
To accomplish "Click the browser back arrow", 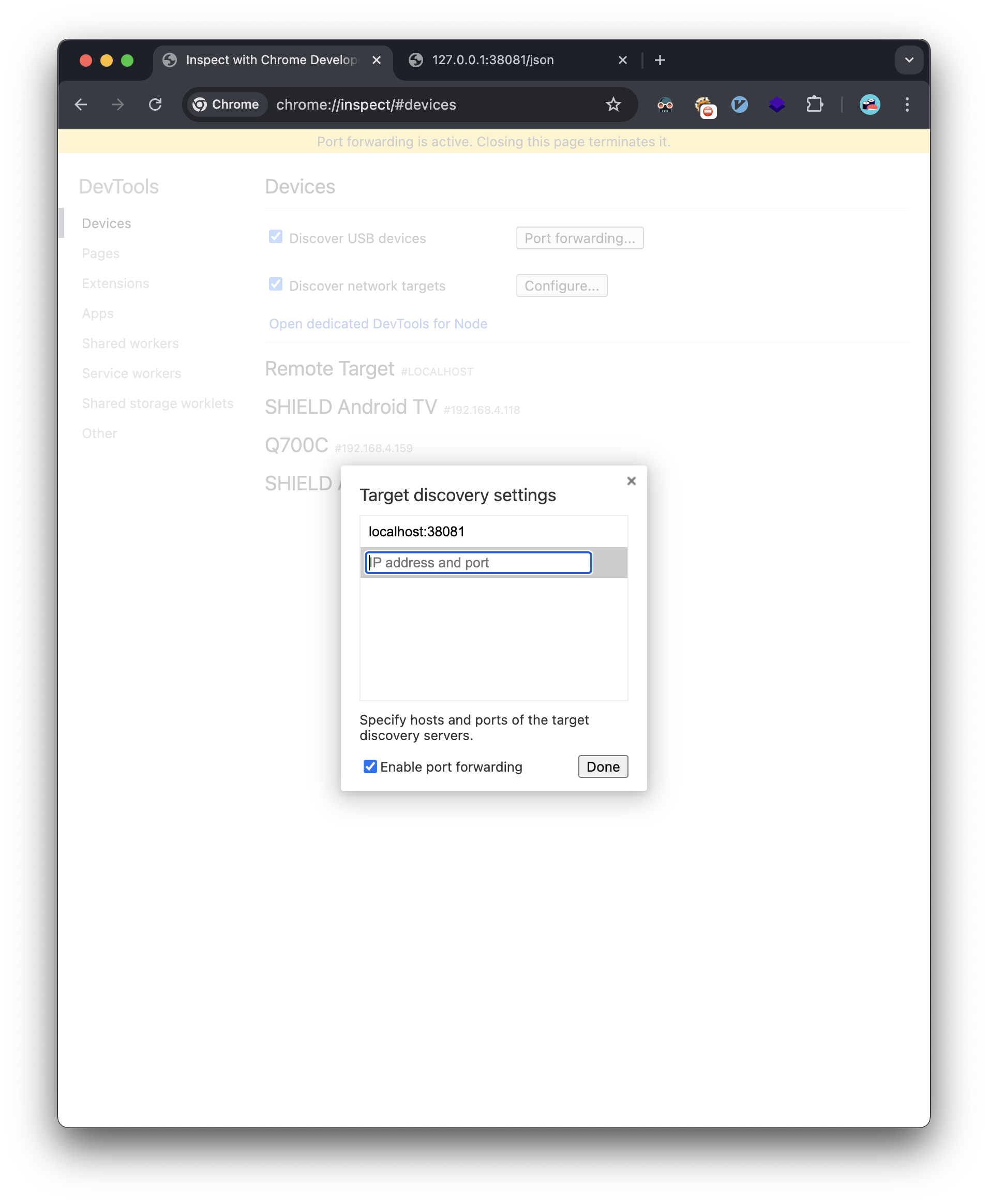I will [81, 104].
